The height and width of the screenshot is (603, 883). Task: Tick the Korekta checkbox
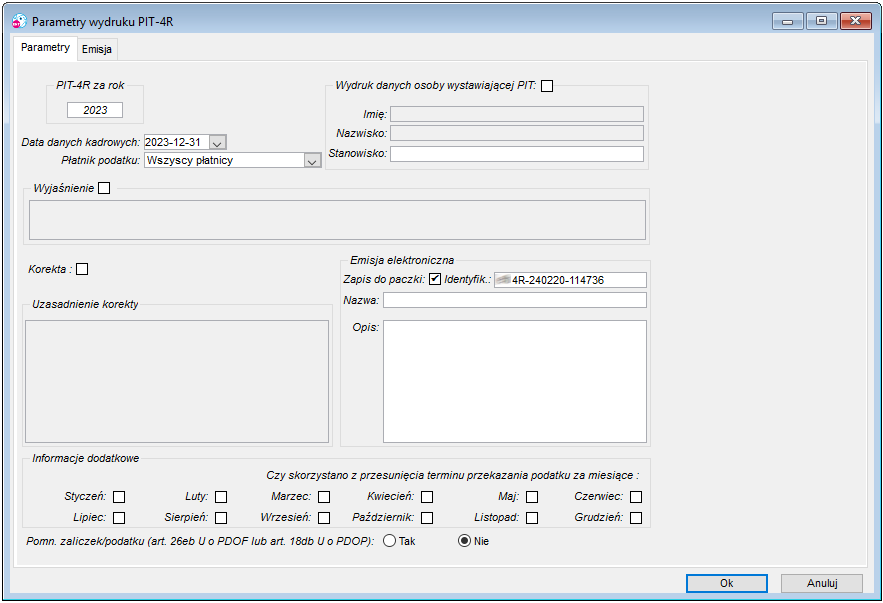click(82, 269)
